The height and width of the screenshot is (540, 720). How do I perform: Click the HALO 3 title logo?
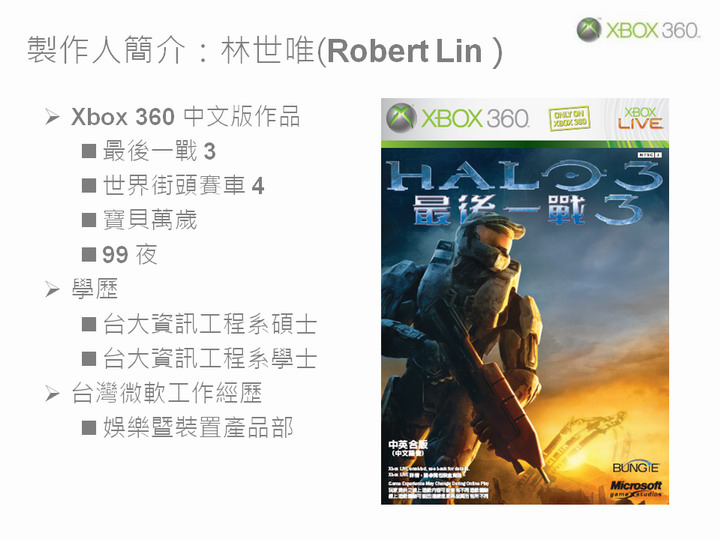(x=524, y=175)
